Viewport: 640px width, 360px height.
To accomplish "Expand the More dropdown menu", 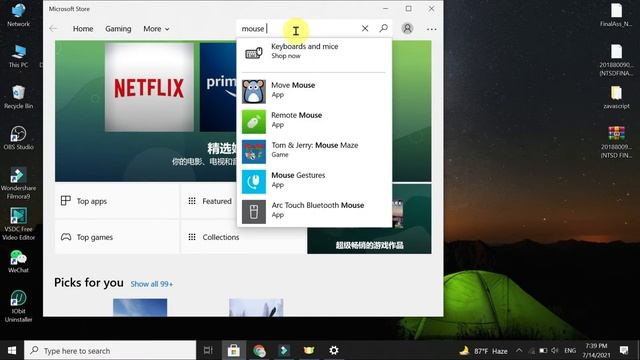I will click(x=156, y=29).
